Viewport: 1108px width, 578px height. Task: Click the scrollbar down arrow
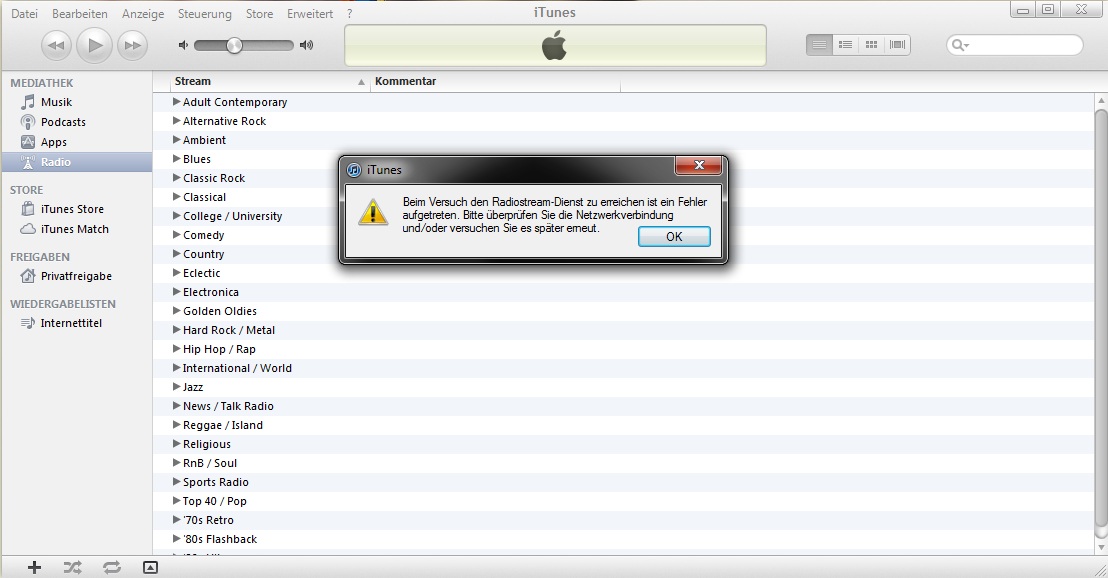[x=1101, y=548]
